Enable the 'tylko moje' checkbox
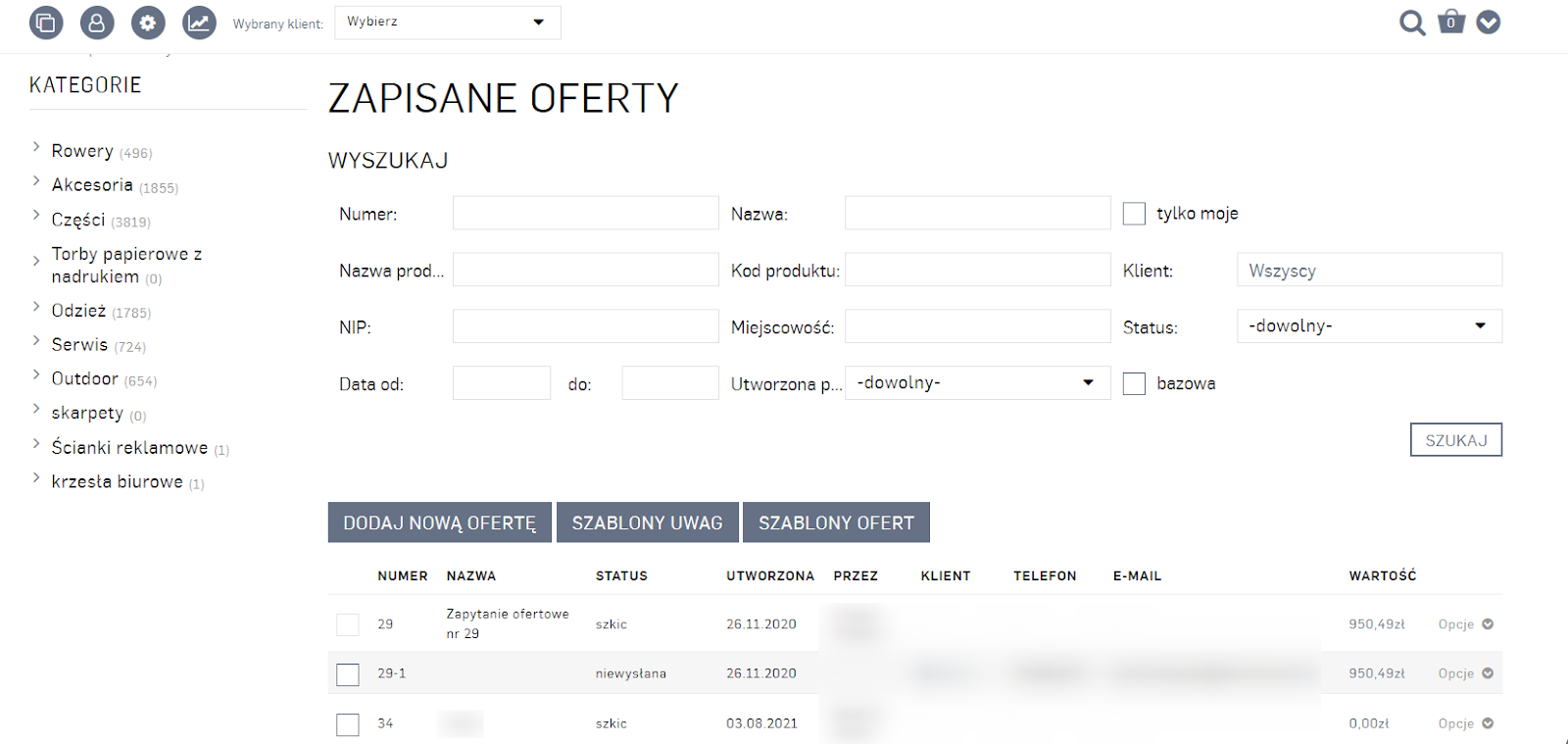The height and width of the screenshot is (744, 1568). pos(1134,214)
